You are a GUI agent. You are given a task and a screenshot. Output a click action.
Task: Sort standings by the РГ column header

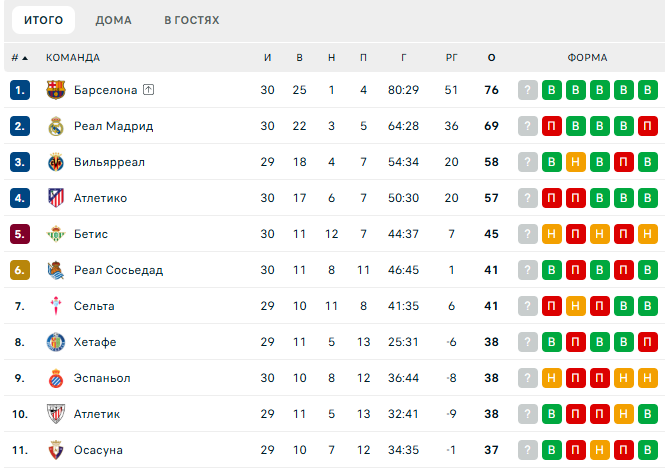click(x=452, y=58)
